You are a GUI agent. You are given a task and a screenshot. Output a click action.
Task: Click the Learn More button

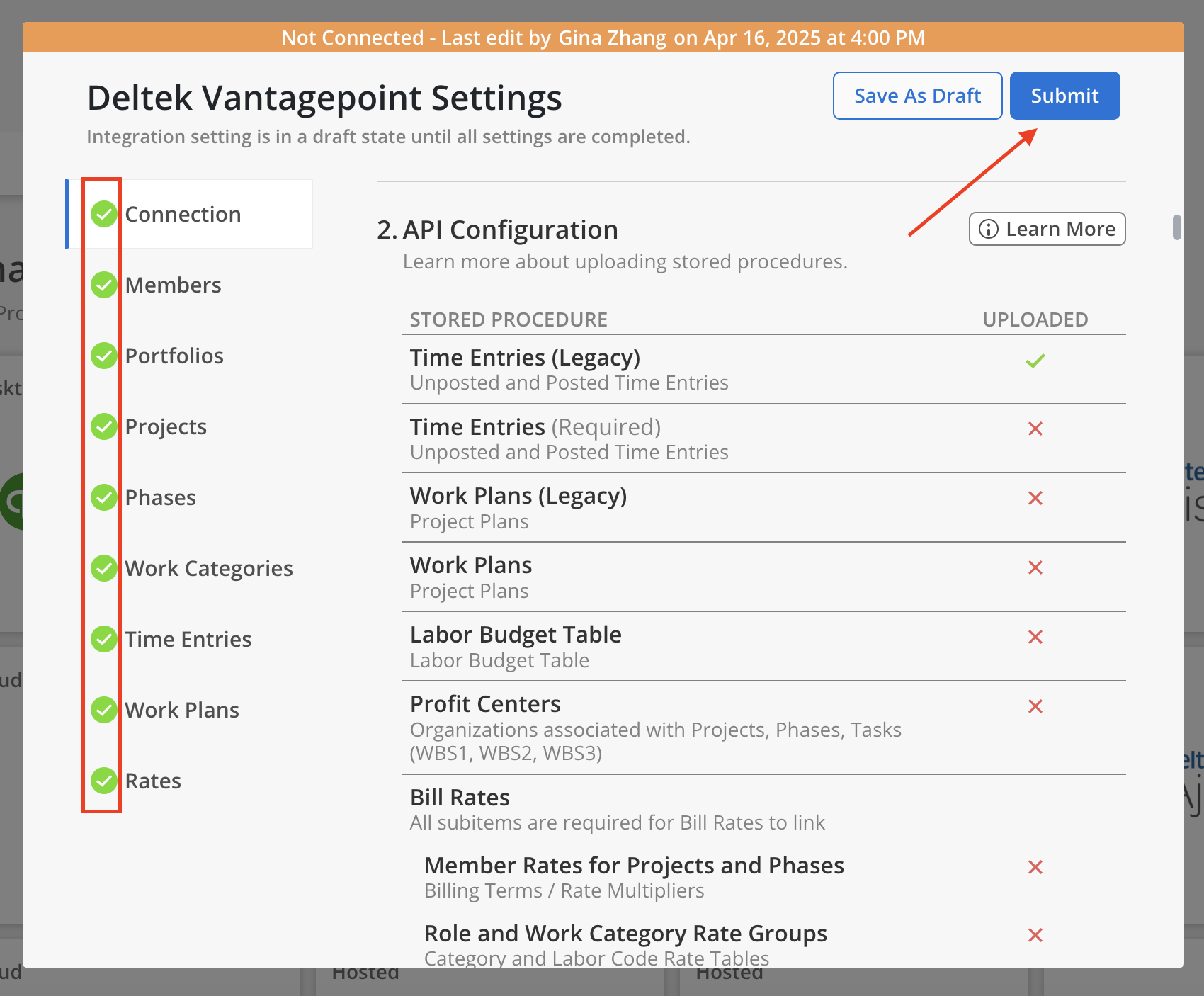(1047, 229)
